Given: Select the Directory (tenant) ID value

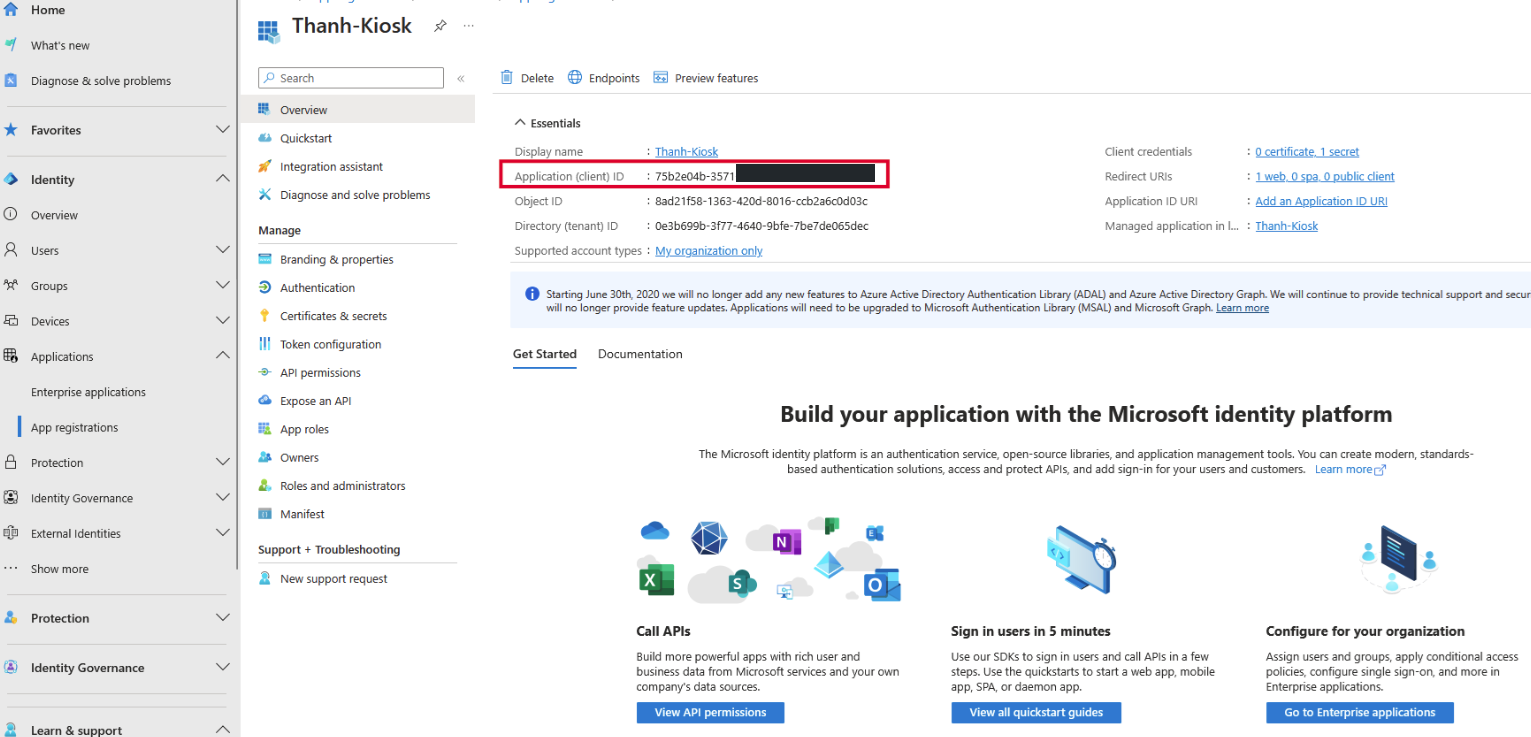Looking at the screenshot, I should point(761,226).
